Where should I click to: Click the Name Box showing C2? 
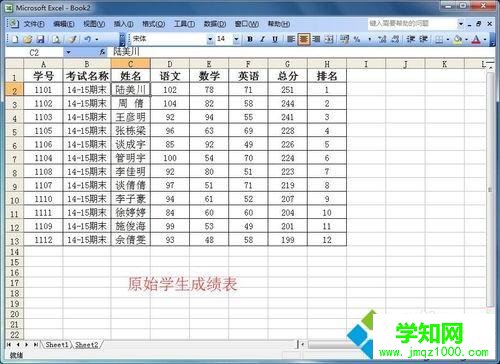(x=34, y=52)
